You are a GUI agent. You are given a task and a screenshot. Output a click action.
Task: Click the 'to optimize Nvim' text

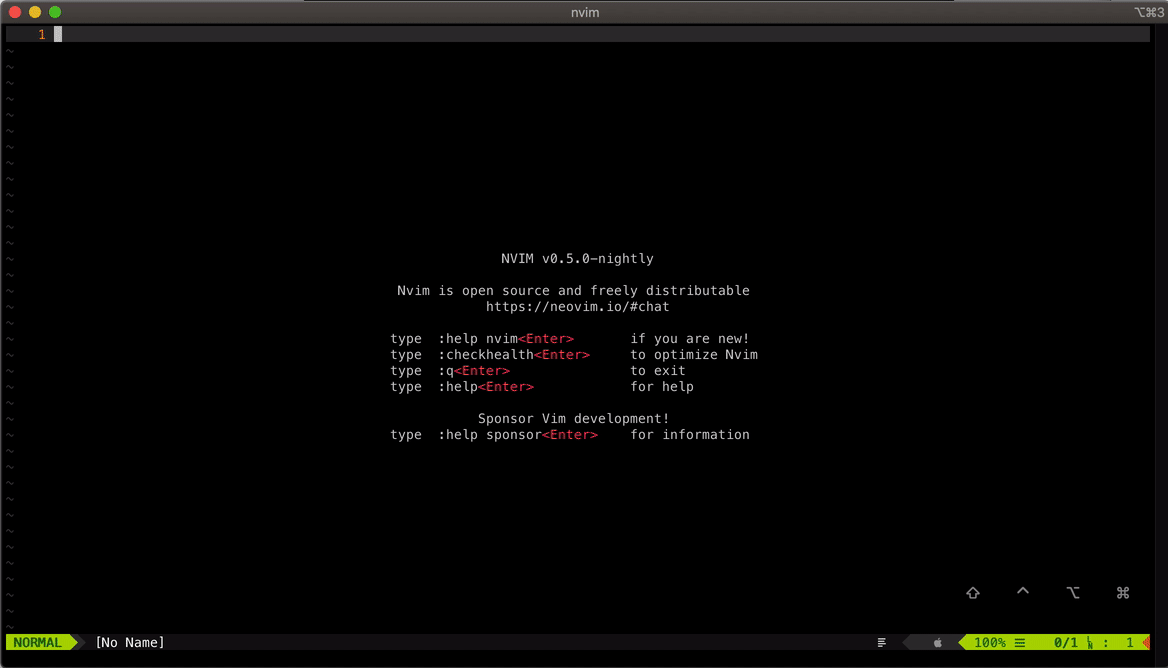(694, 355)
